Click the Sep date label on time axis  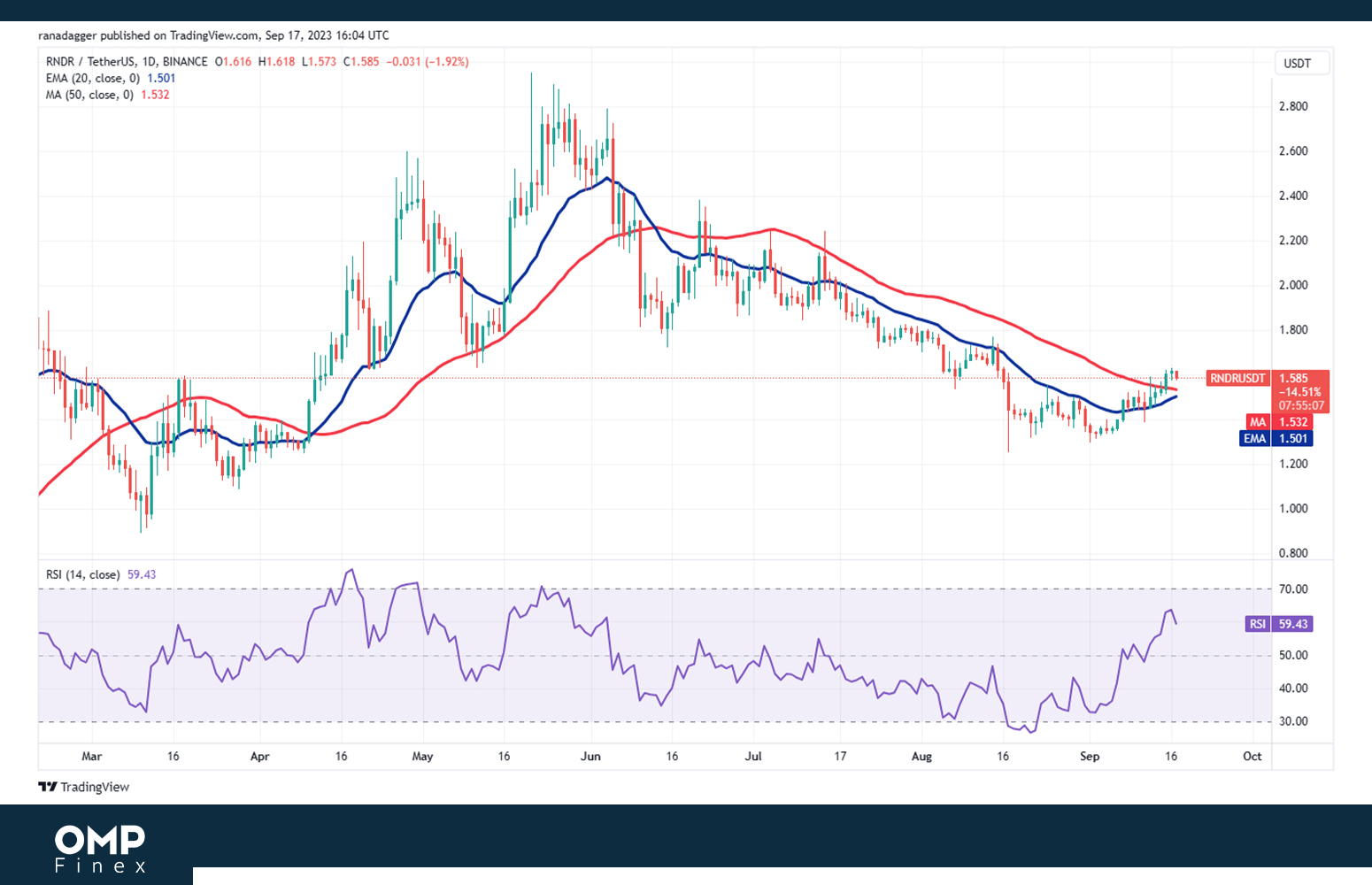pyautogui.click(x=1090, y=757)
